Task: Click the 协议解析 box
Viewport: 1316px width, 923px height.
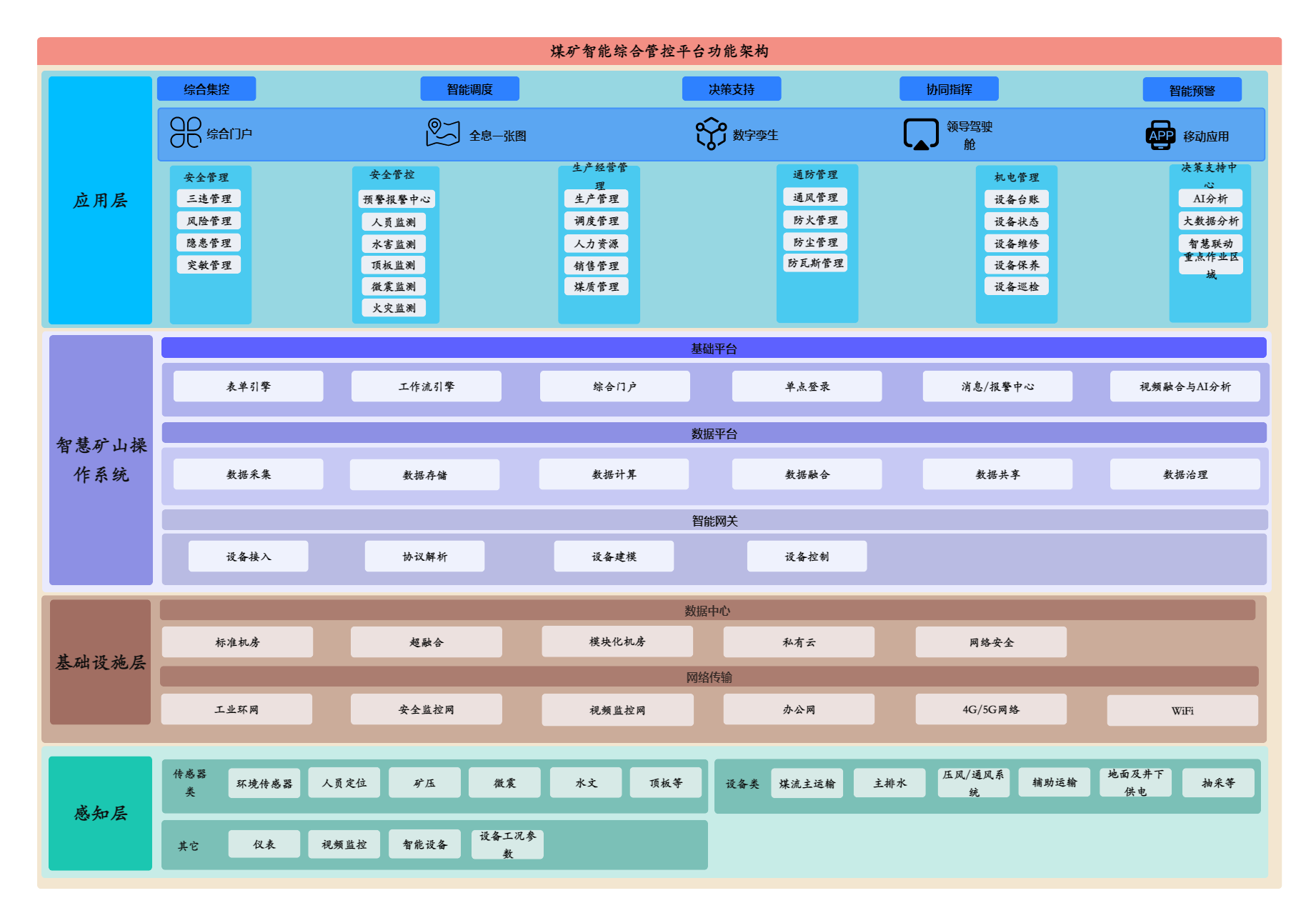Action: (x=424, y=557)
